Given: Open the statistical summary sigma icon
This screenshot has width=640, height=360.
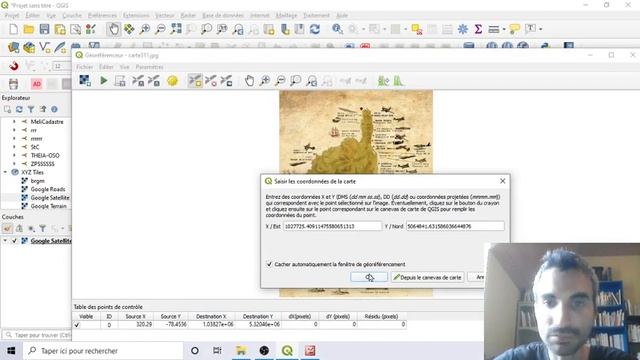Looking at the screenshot, I should 478,29.
